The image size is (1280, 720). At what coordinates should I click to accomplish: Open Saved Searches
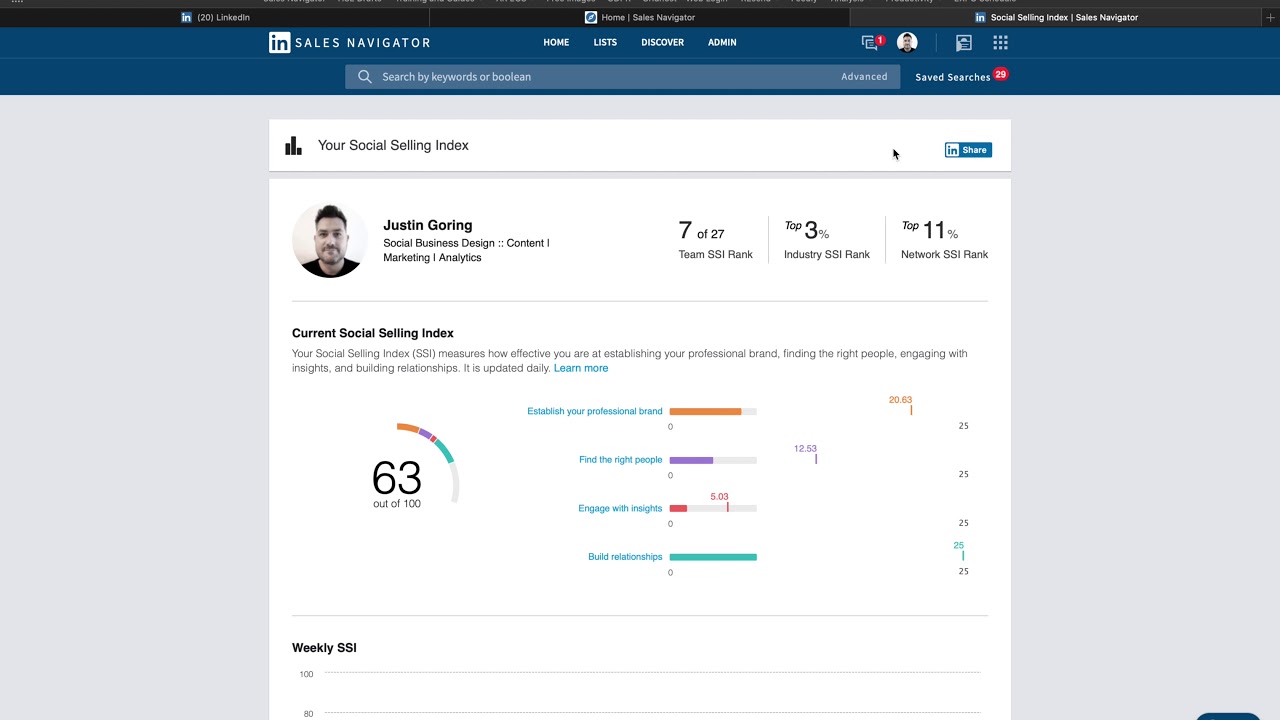(x=952, y=77)
